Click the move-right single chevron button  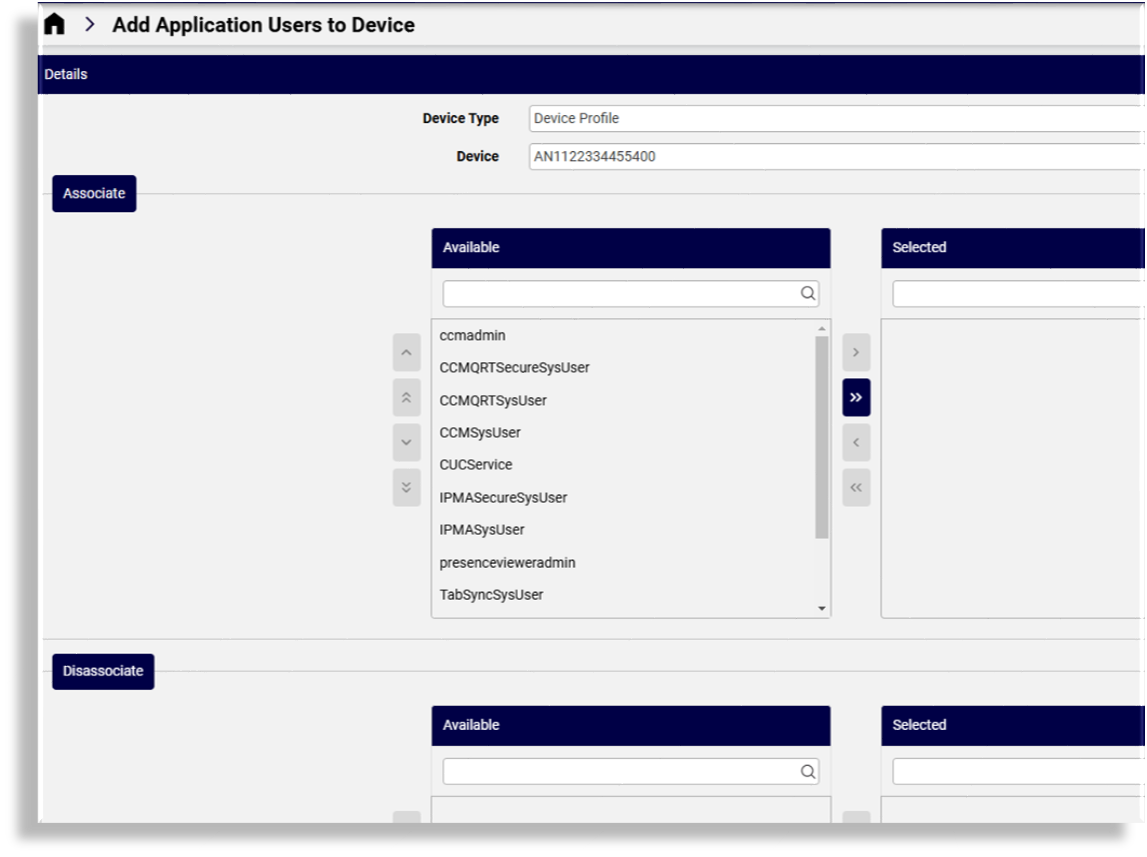pos(856,353)
